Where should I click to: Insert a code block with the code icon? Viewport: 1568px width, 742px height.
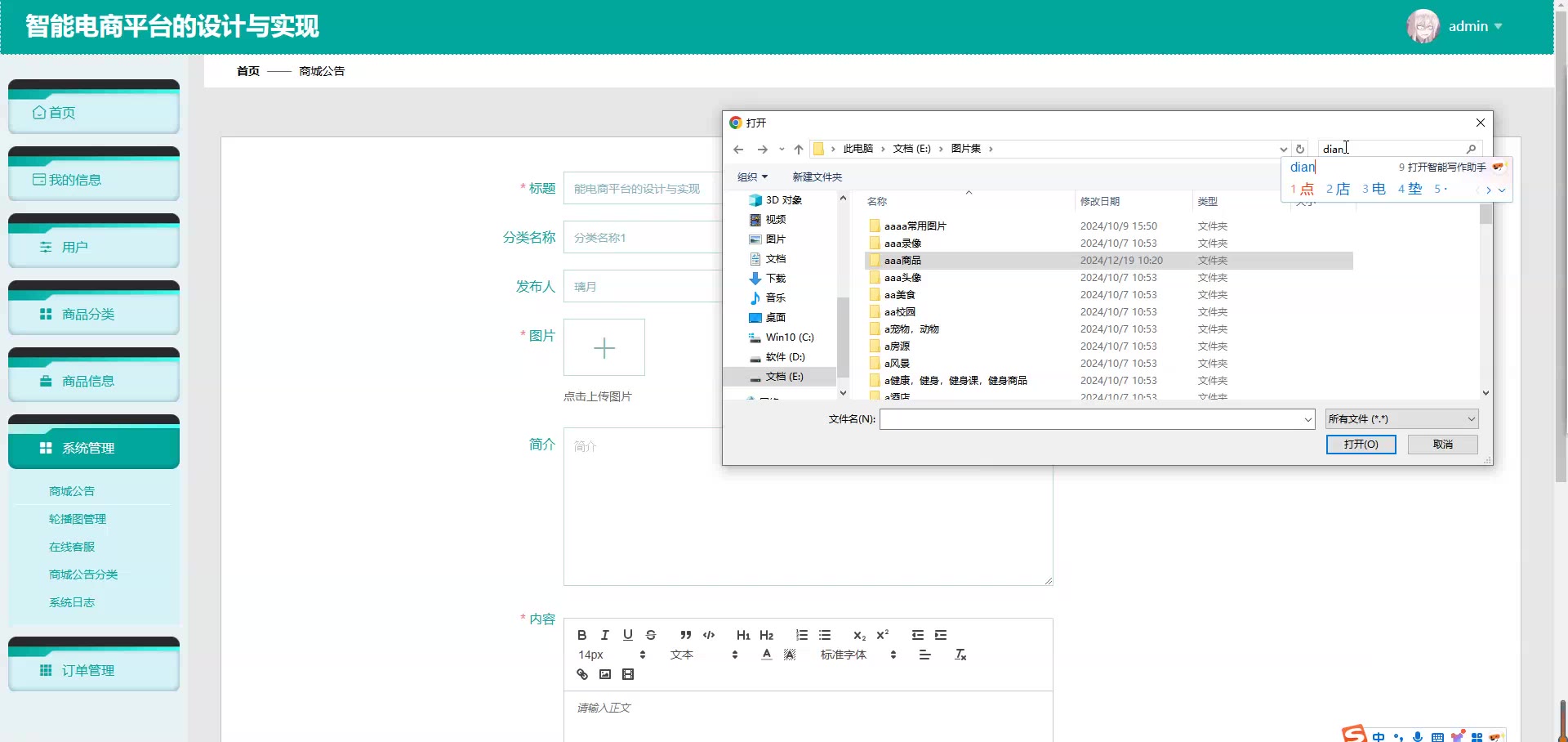pos(709,635)
